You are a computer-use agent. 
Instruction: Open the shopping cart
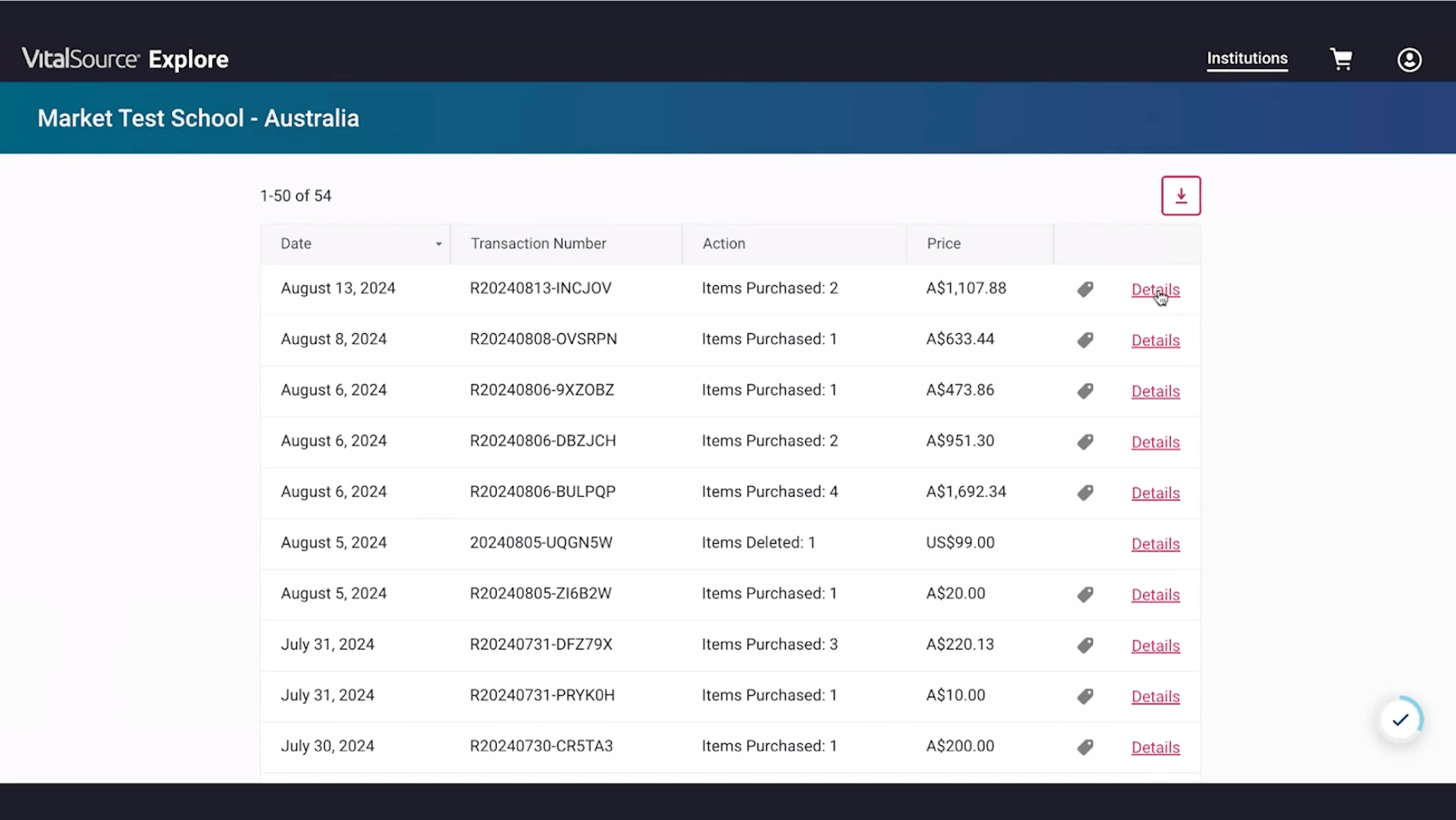coord(1341,59)
